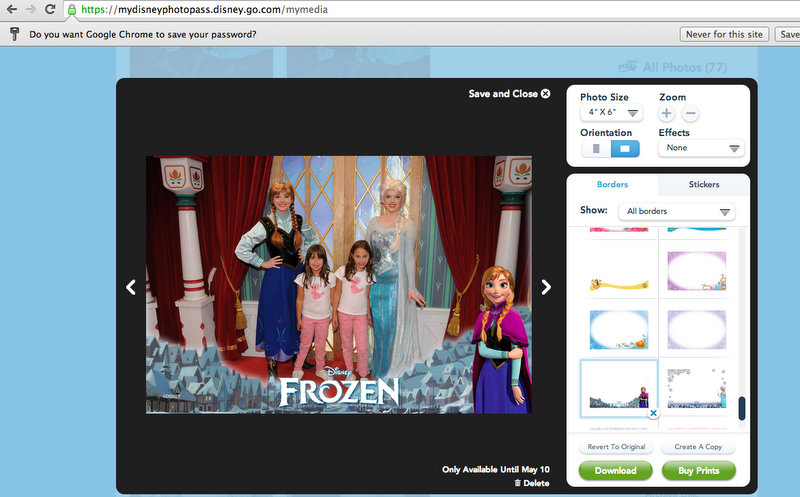Remove selected border with blue X icon

click(x=653, y=413)
